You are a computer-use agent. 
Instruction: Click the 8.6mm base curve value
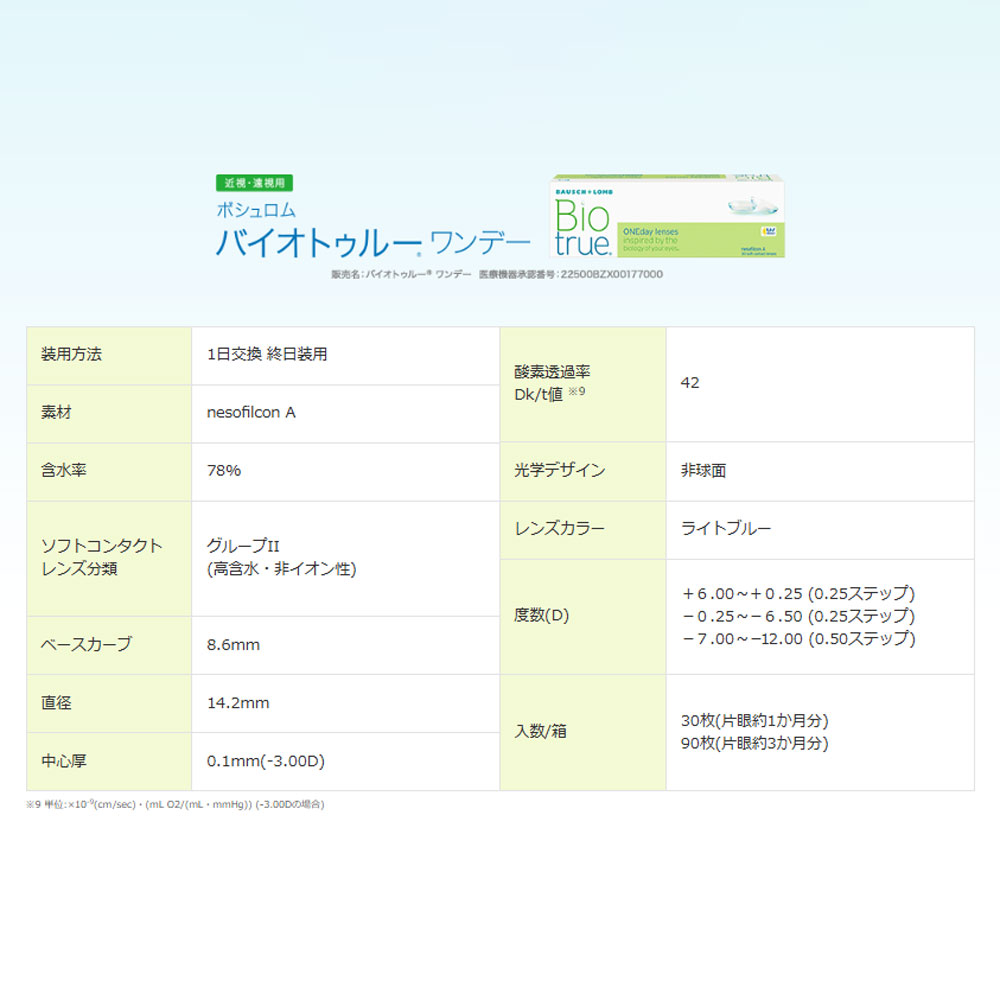233,645
